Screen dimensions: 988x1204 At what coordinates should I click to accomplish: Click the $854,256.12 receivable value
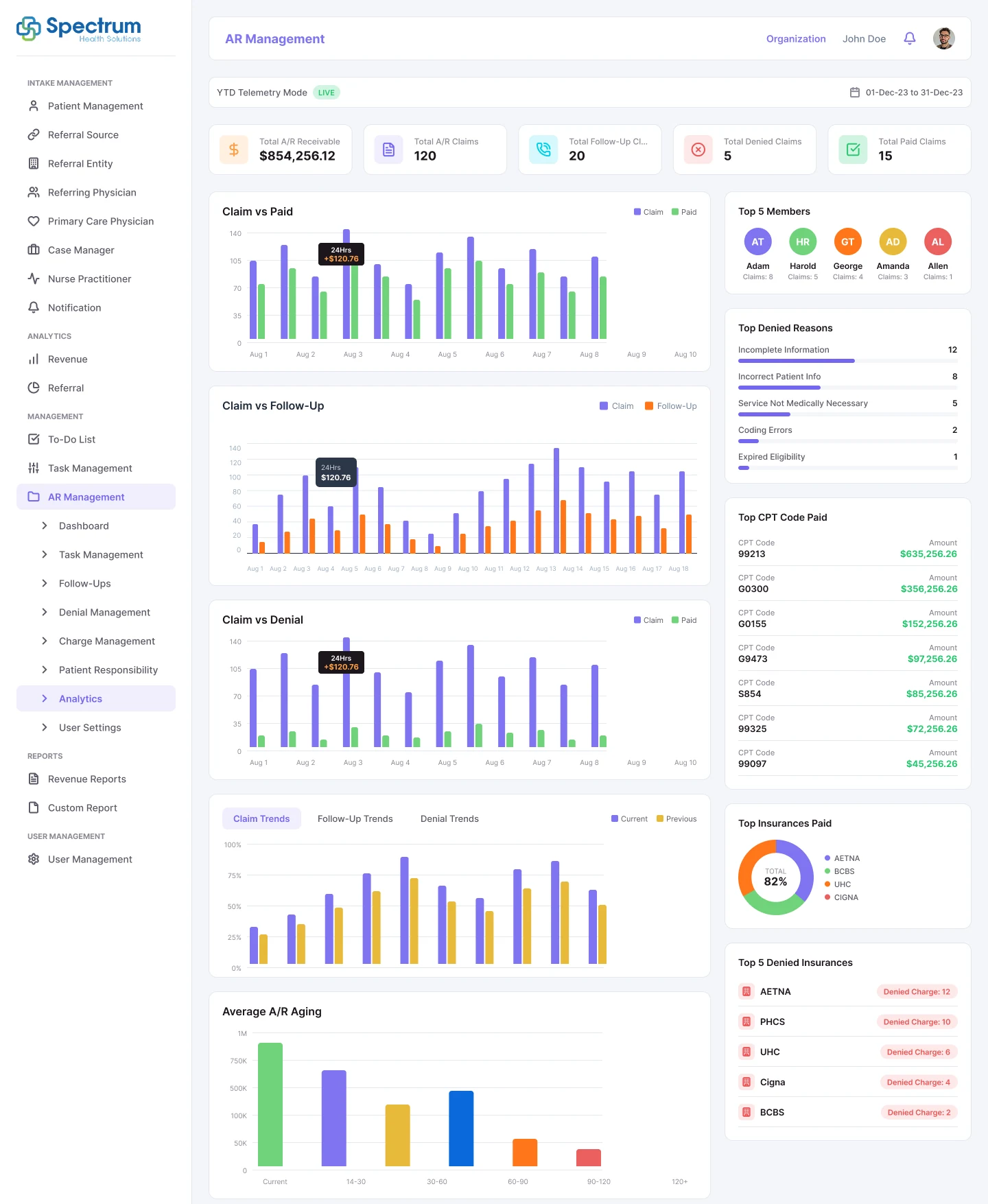pos(297,156)
